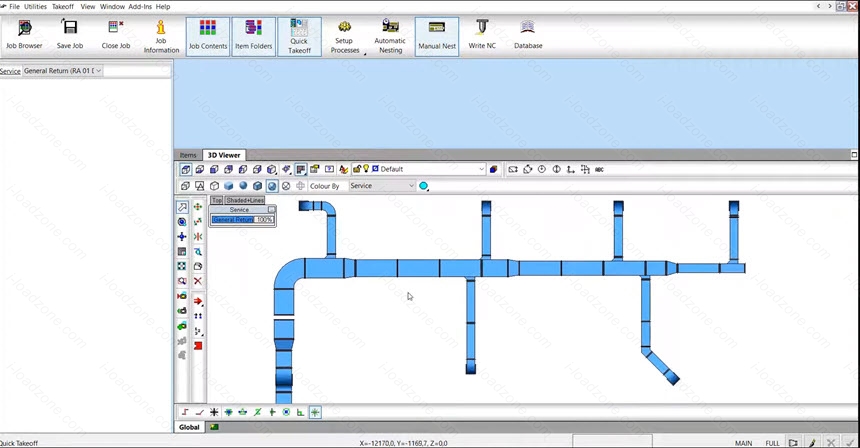860x448 pixels.
Task: Click the box-with-letter-A display icon
Action: (200, 186)
